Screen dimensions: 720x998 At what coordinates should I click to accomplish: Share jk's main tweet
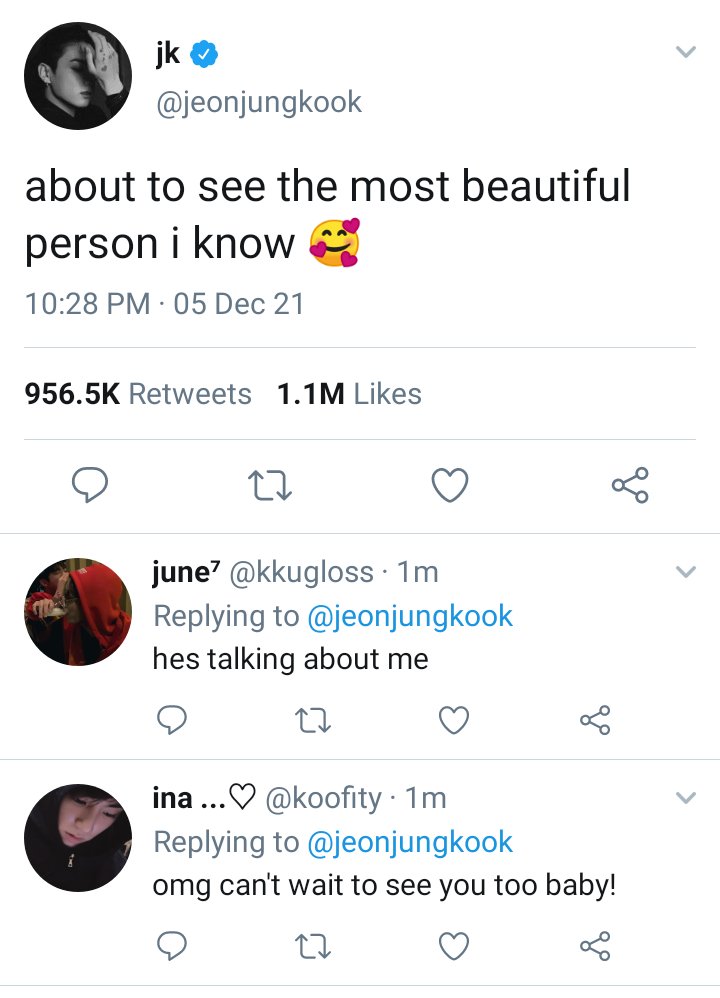pyautogui.click(x=630, y=486)
